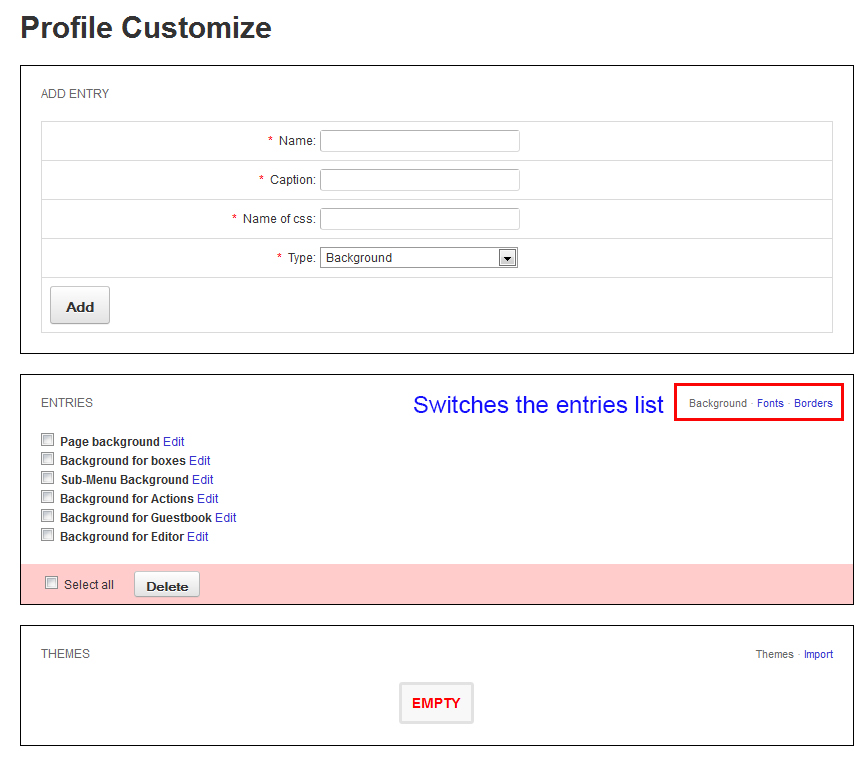Tick the Background for boxes checkbox
Image resolution: width=868 pixels, height=765 pixels.
[47, 459]
